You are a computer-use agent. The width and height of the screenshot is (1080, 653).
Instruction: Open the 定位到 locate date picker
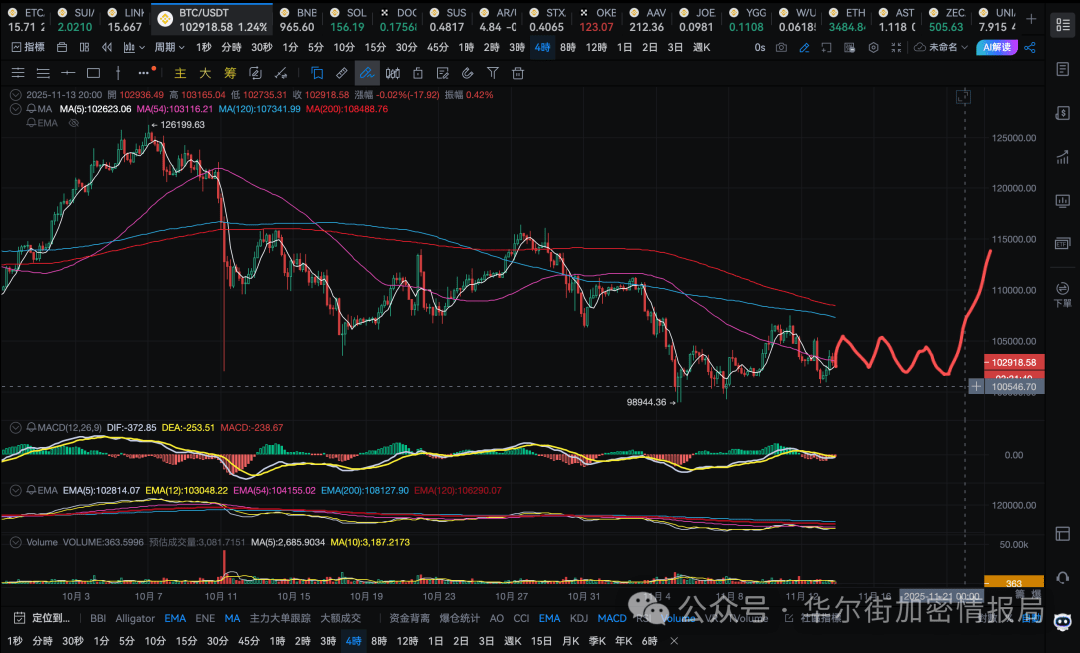click(42, 619)
